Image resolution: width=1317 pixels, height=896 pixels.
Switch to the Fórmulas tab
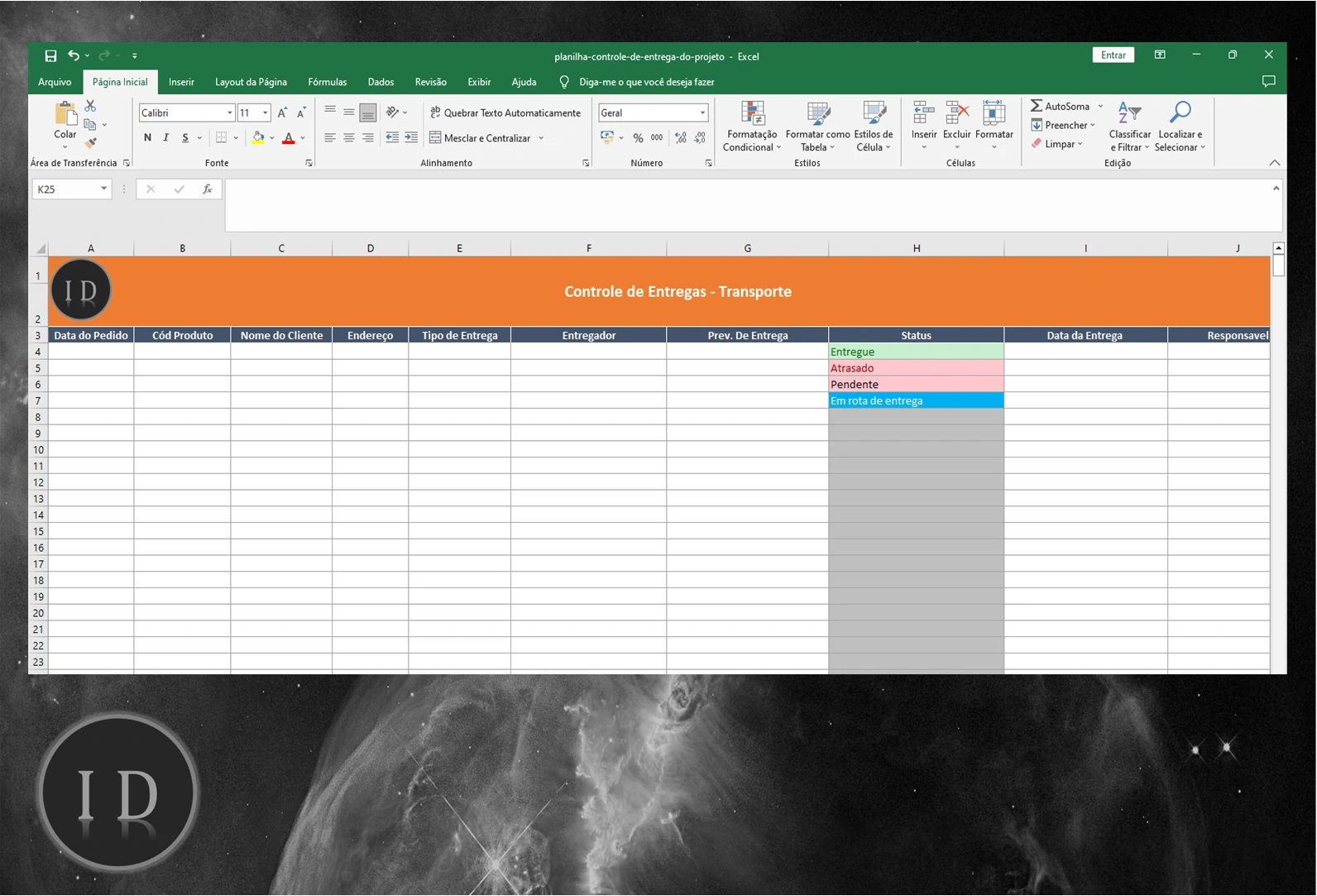[327, 82]
